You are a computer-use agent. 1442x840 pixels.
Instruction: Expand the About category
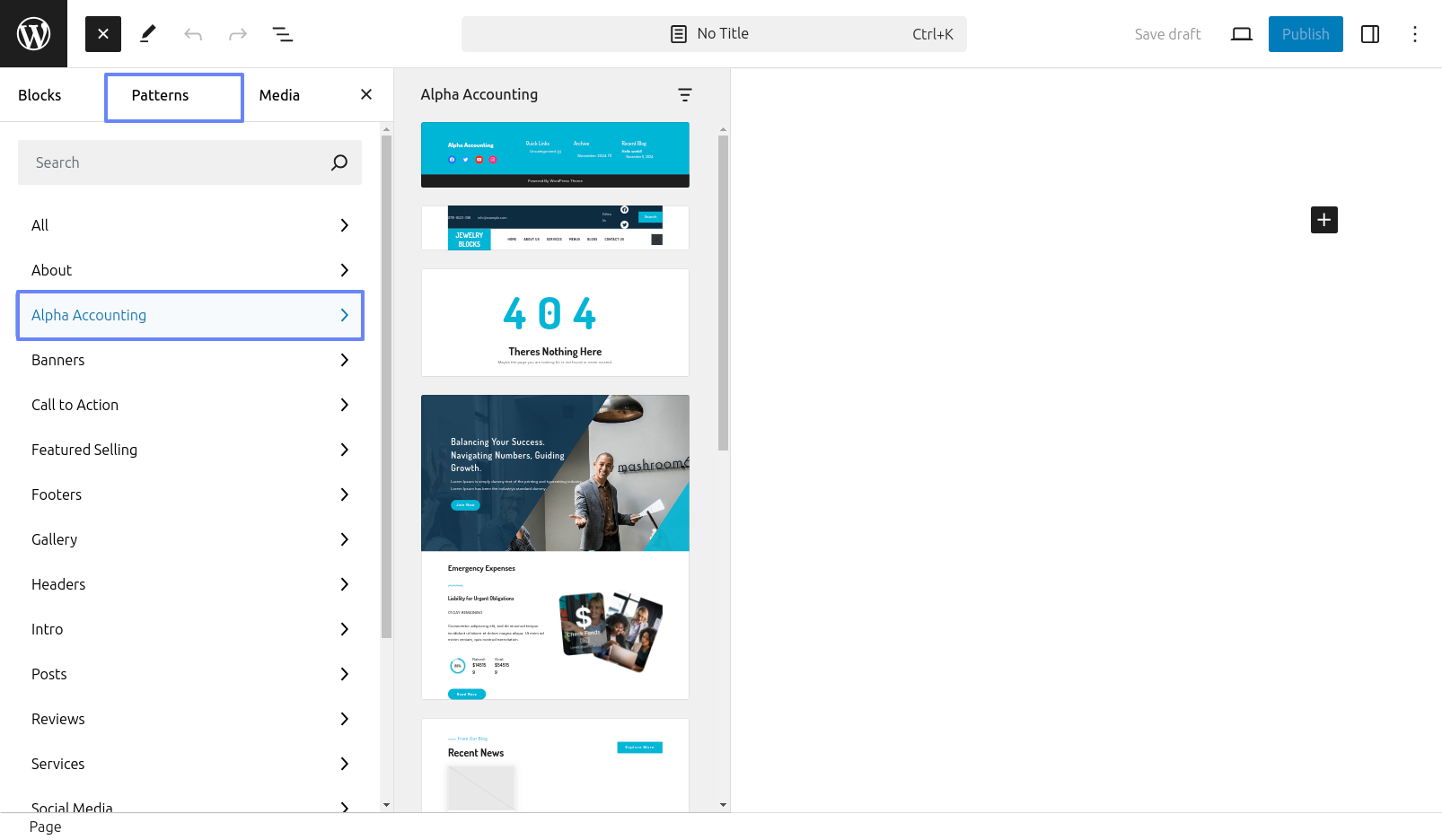pyautogui.click(x=189, y=270)
